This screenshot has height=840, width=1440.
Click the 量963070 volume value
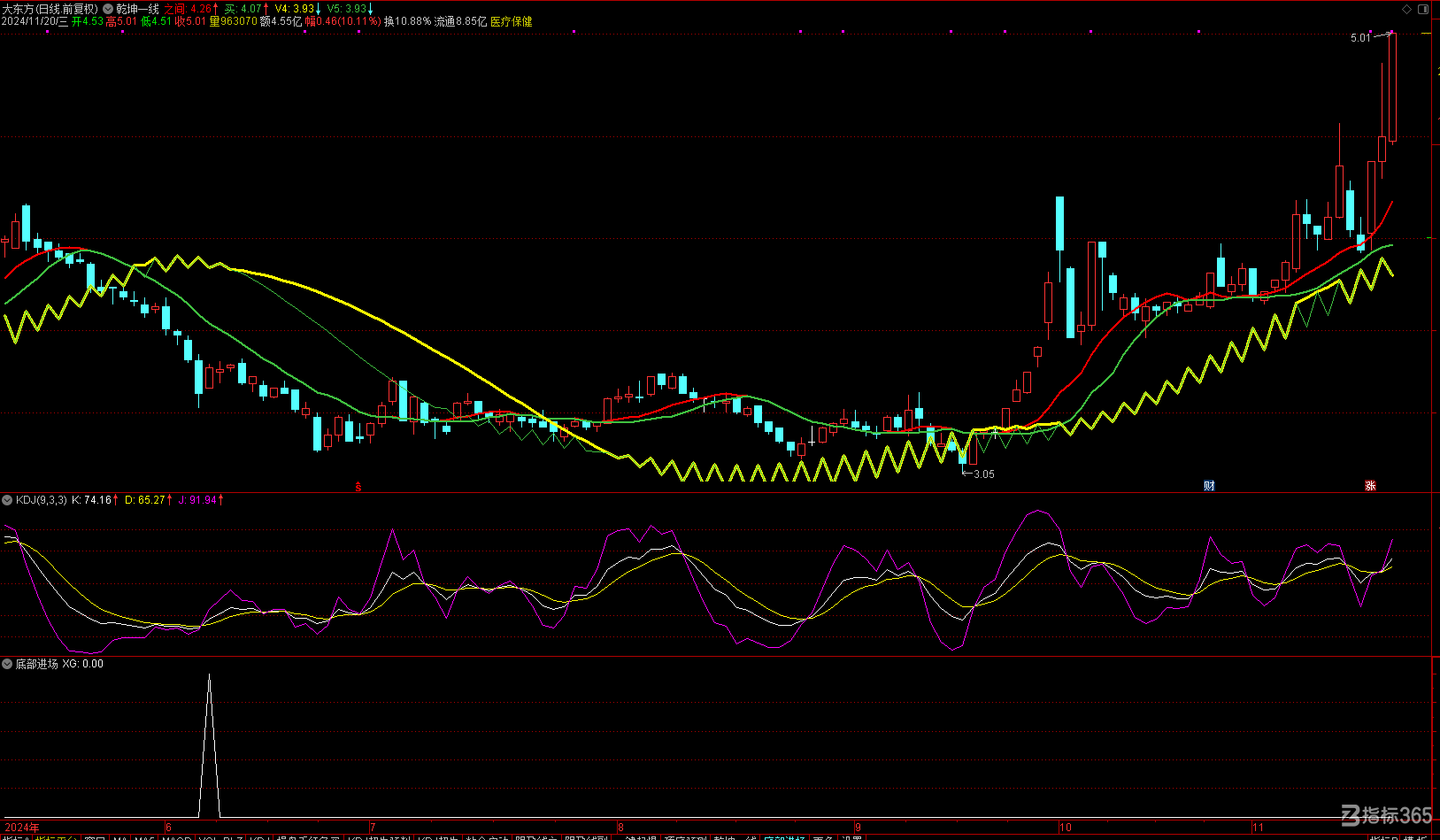[234, 21]
